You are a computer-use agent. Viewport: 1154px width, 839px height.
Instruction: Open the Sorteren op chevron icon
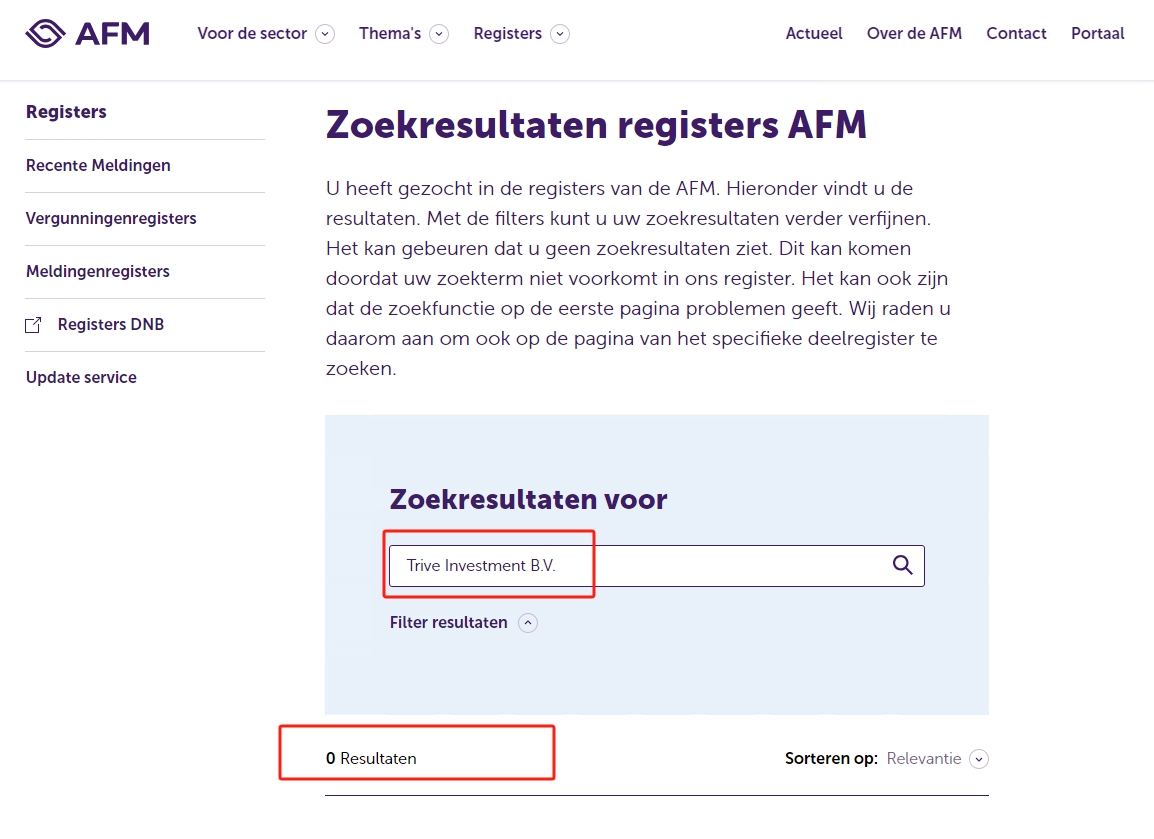point(979,759)
